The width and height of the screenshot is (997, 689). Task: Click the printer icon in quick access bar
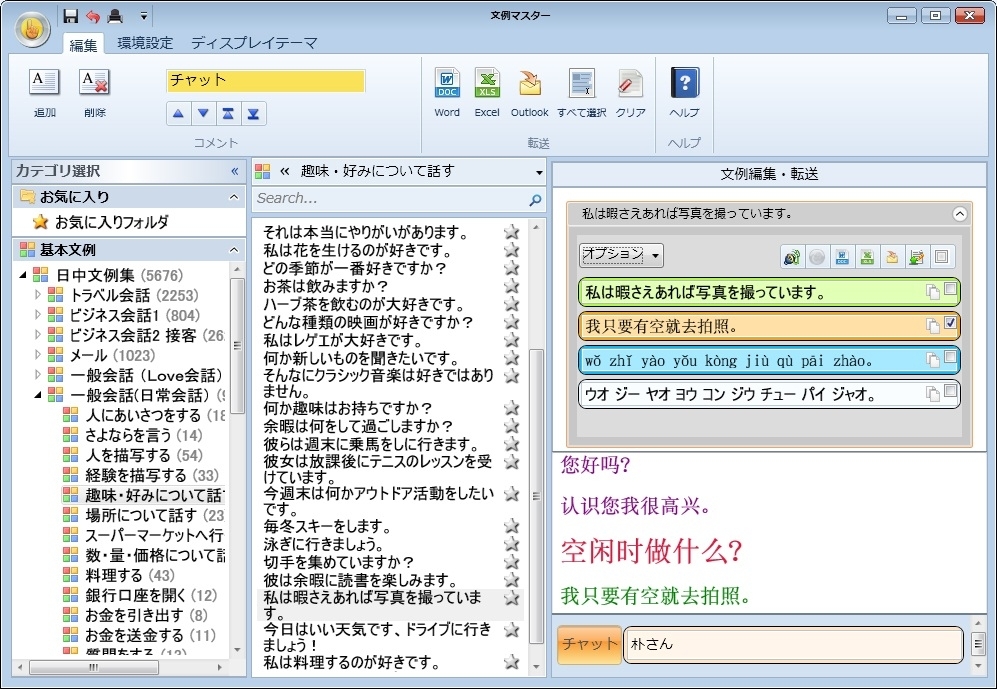click(115, 16)
